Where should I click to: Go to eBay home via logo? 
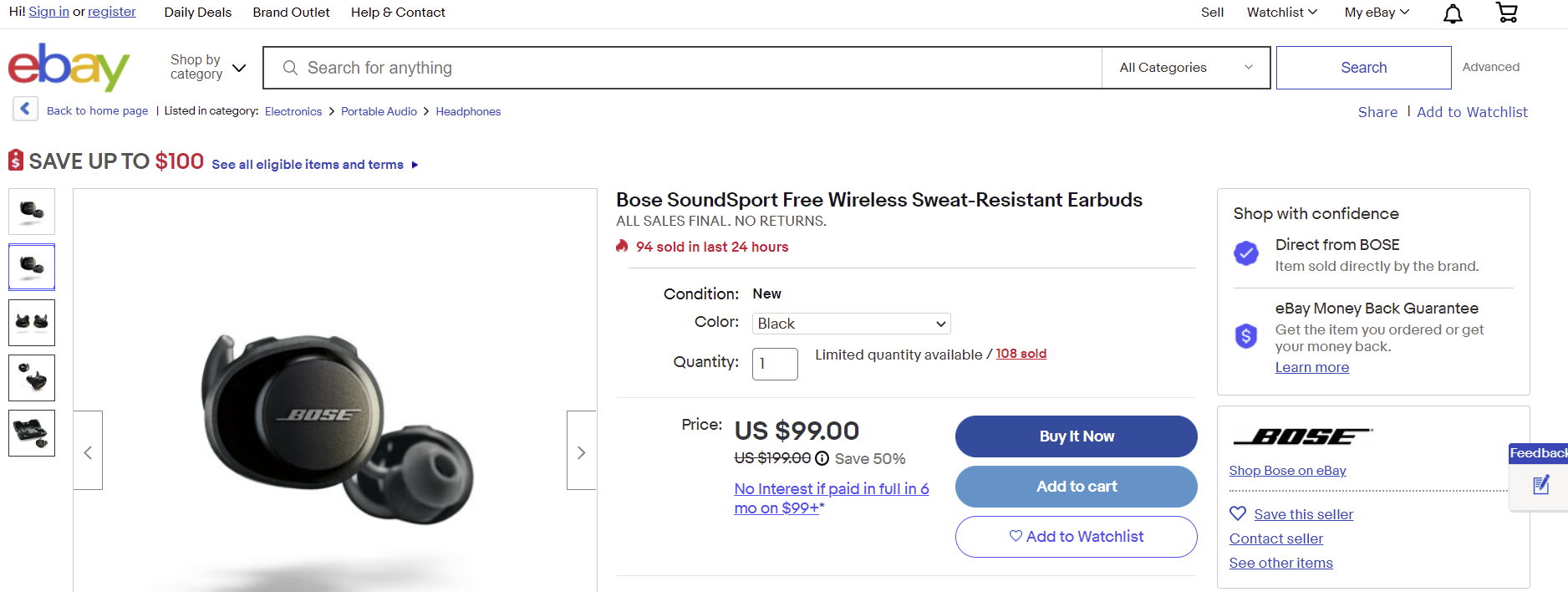[69, 67]
